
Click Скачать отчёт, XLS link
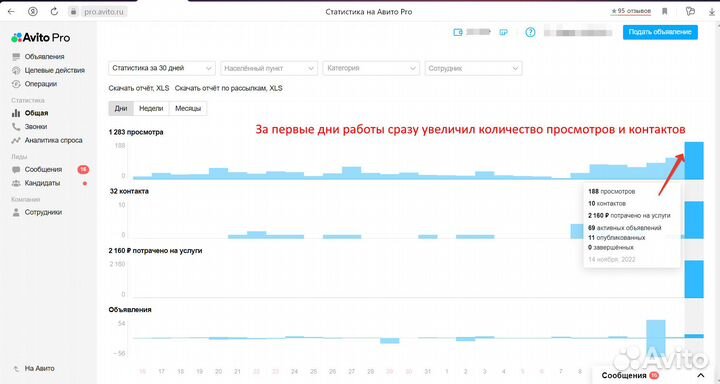click(x=139, y=88)
